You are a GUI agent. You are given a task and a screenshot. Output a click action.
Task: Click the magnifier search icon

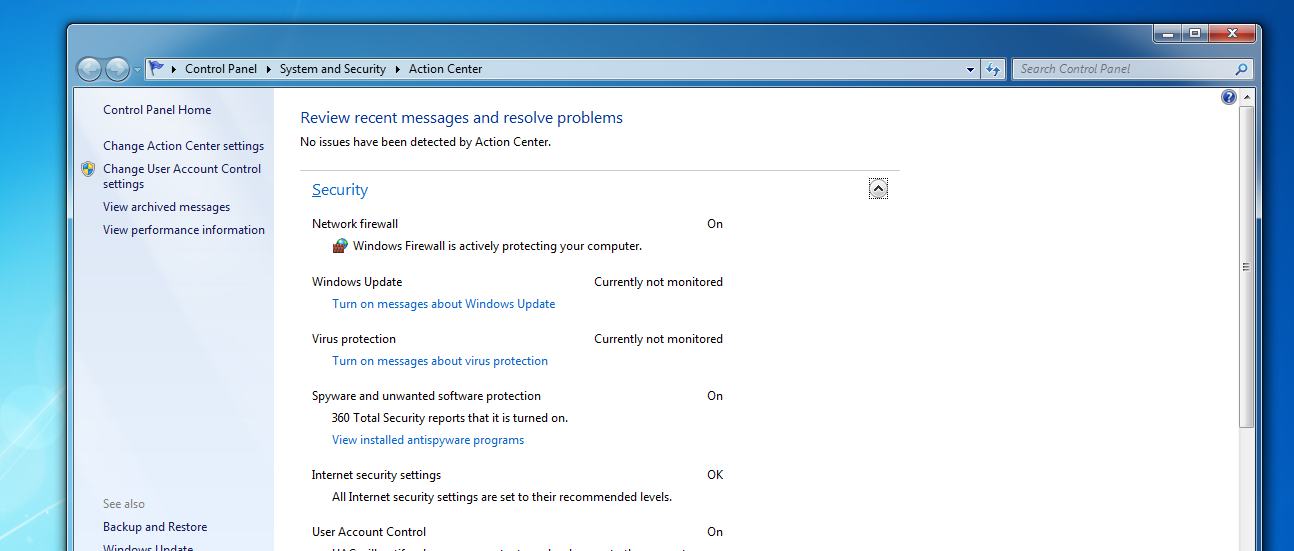pos(1241,69)
